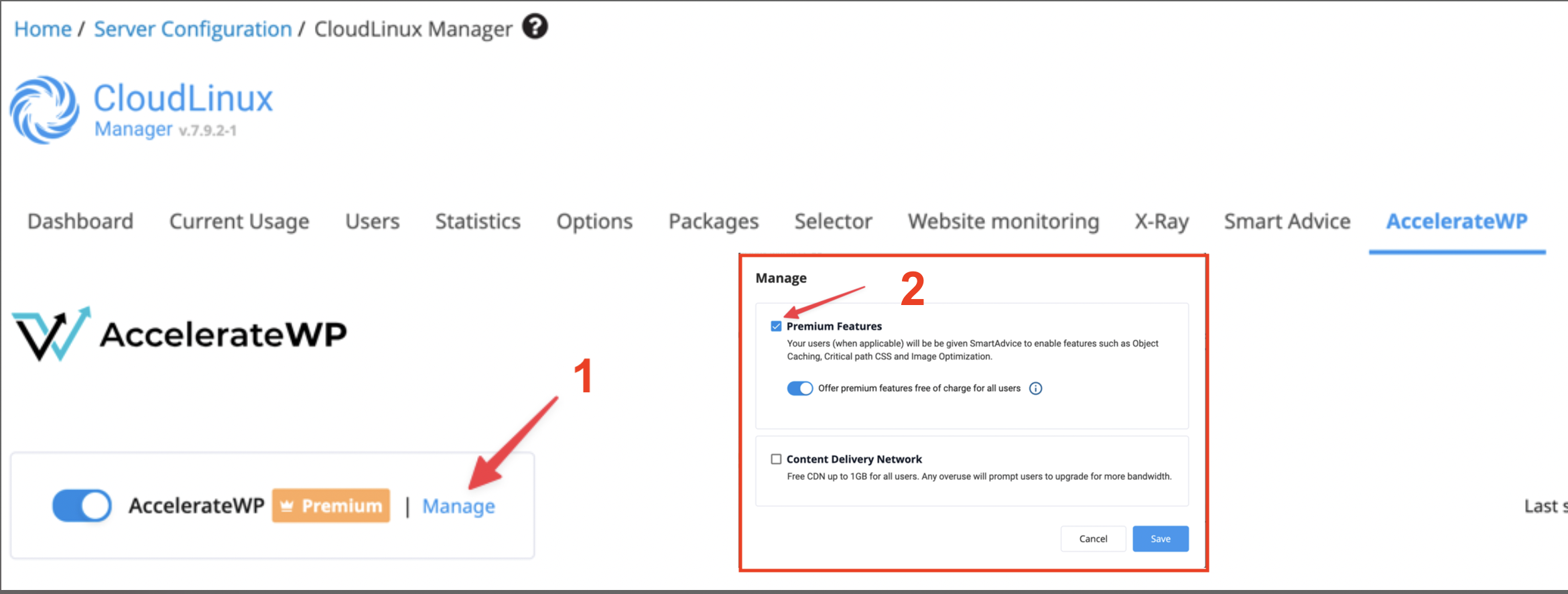Image resolution: width=1568 pixels, height=594 pixels.
Task: Click the CloudLinux swirl logo
Action: click(44, 109)
